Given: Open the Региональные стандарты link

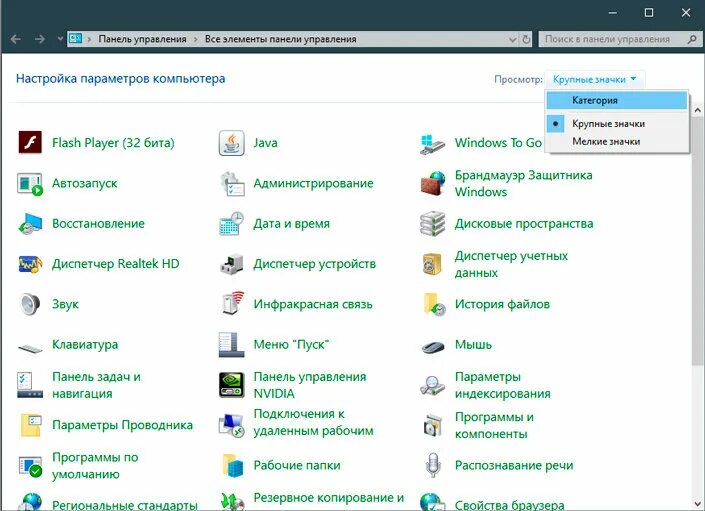Looking at the screenshot, I should tap(125, 505).
